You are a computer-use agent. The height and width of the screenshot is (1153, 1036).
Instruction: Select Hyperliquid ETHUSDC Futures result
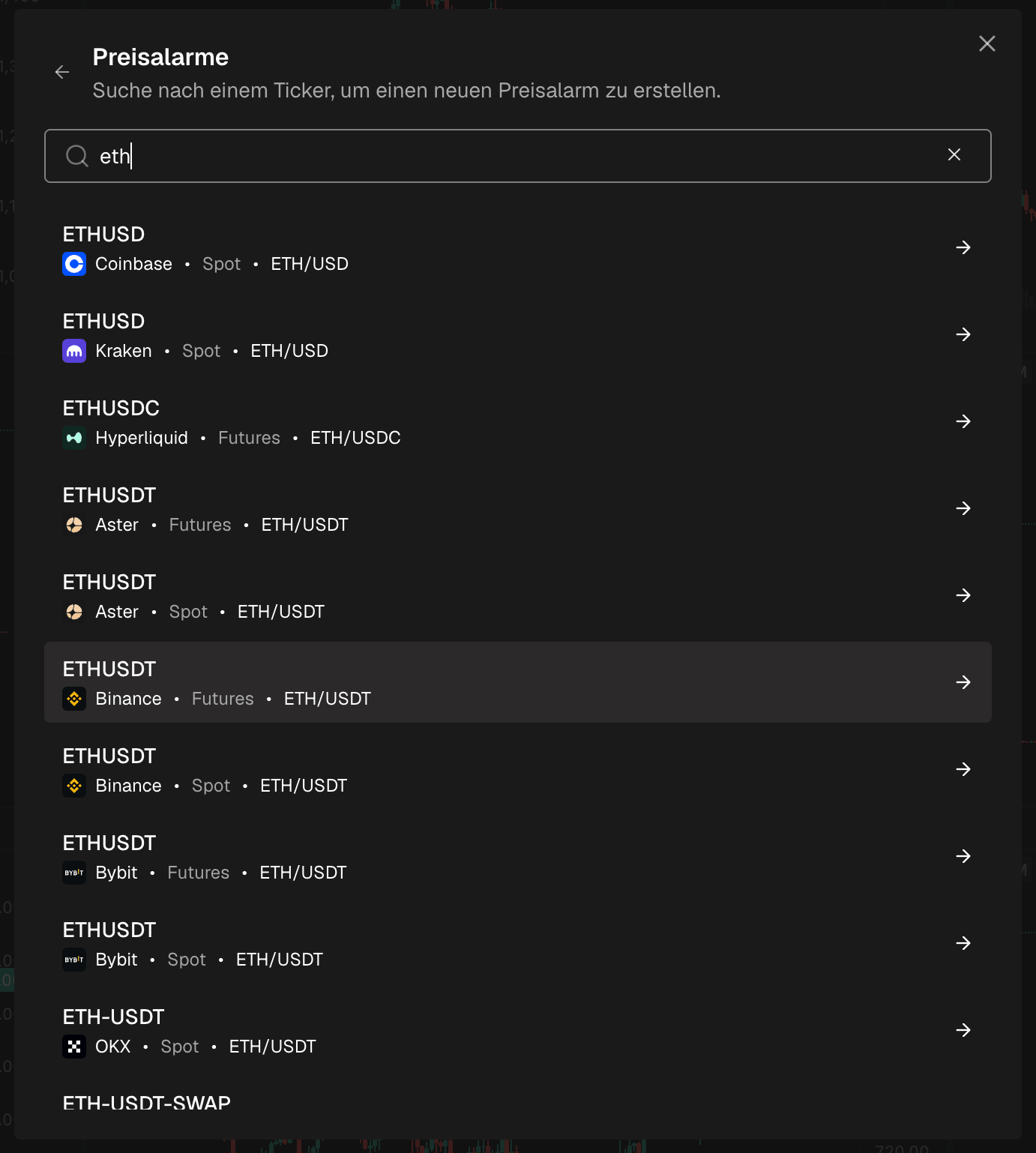[x=518, y=421]
